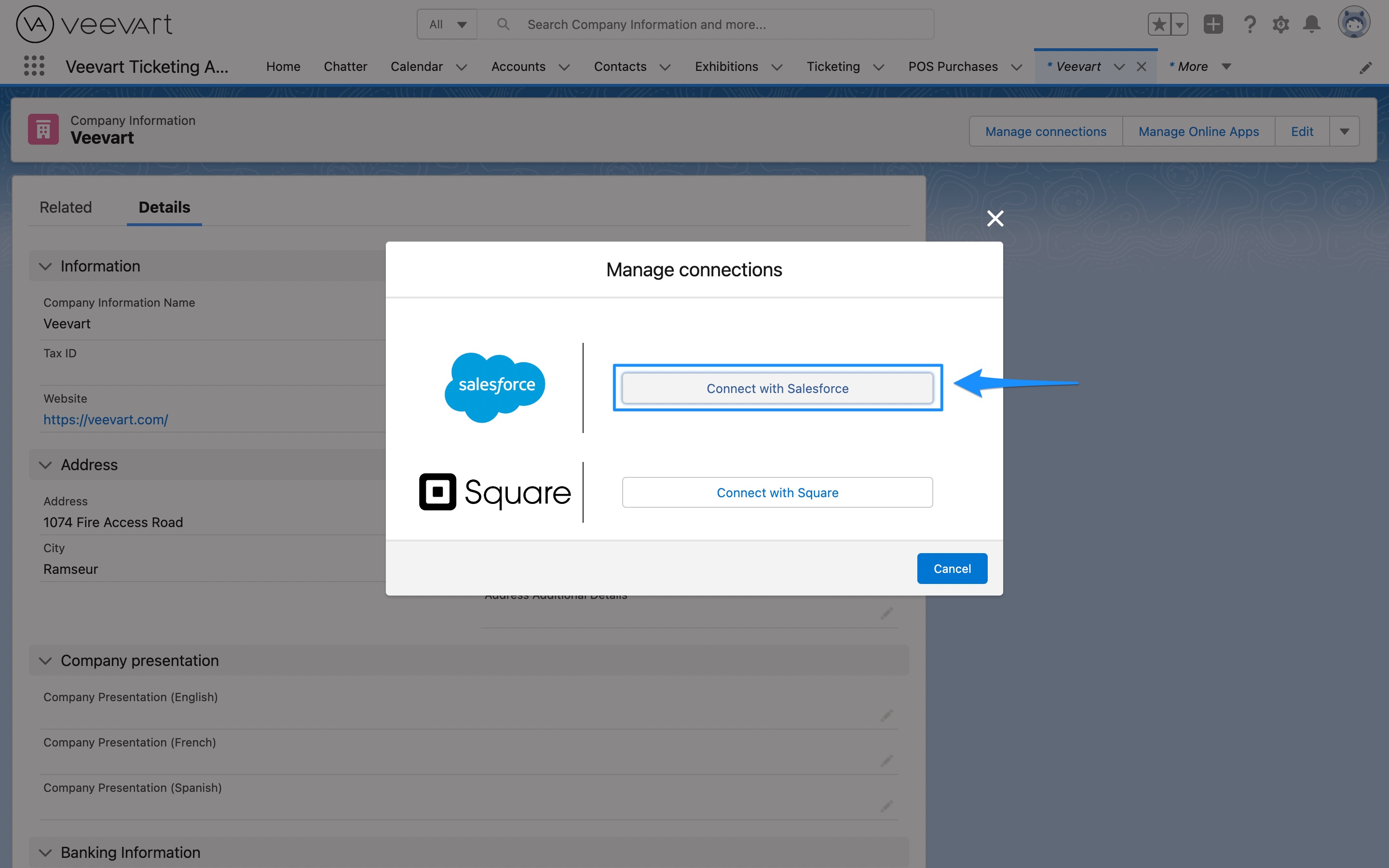Click the Connect with Salesforce button
The height and width of the screenshot is (868, 1389).
coord(776,388)
